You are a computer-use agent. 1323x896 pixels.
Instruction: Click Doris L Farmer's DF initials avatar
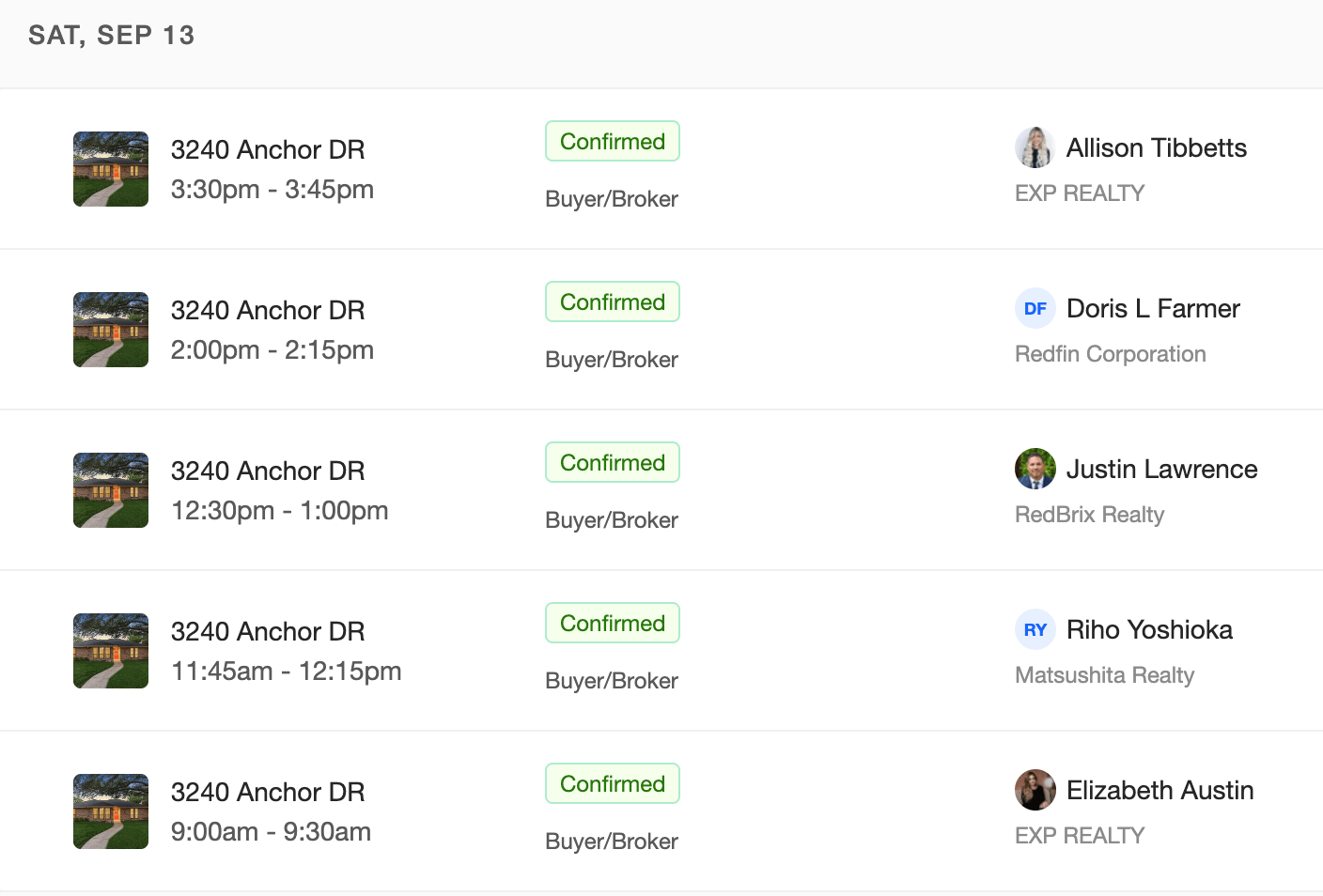click(x=1035, y=308)
